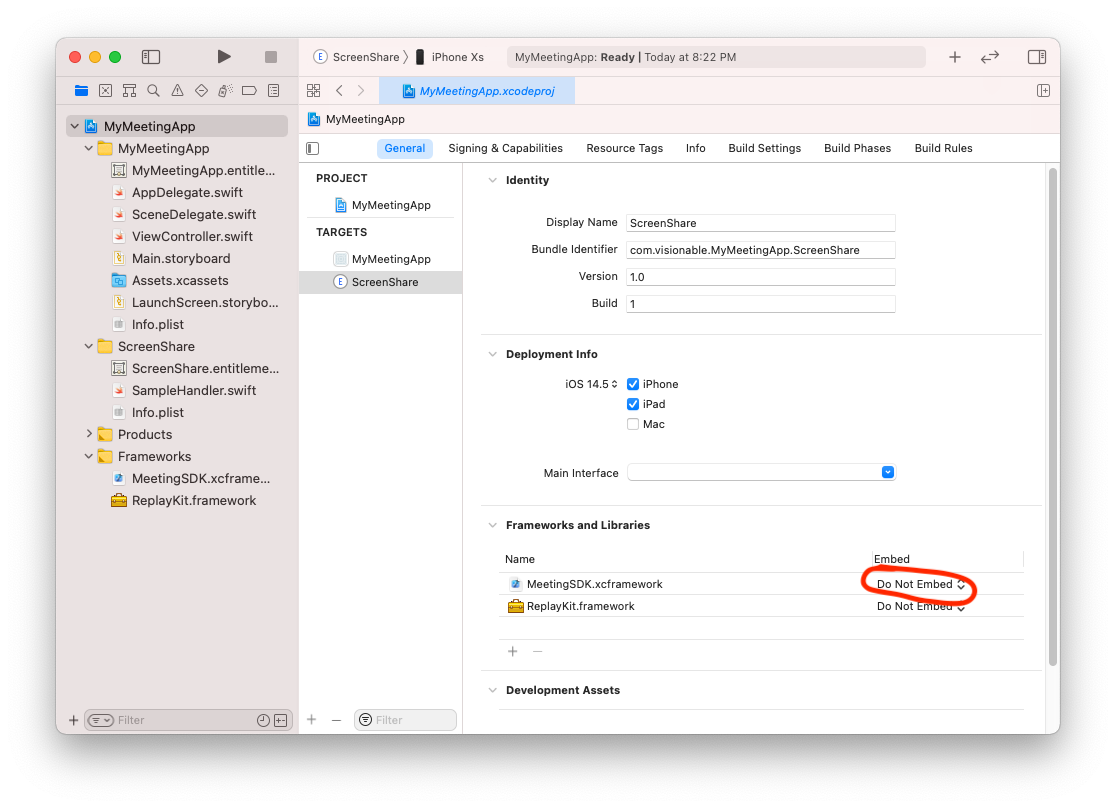Open iOS 14.5 deployment target dropdown
Viewport: 1116px width, 808px height.
591,384
